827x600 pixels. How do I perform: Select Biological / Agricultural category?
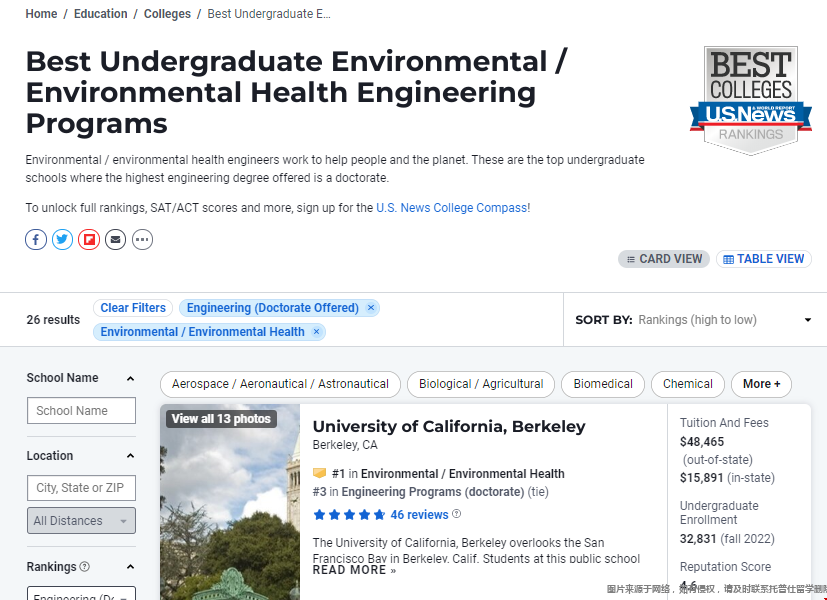[x=481, y=384]
